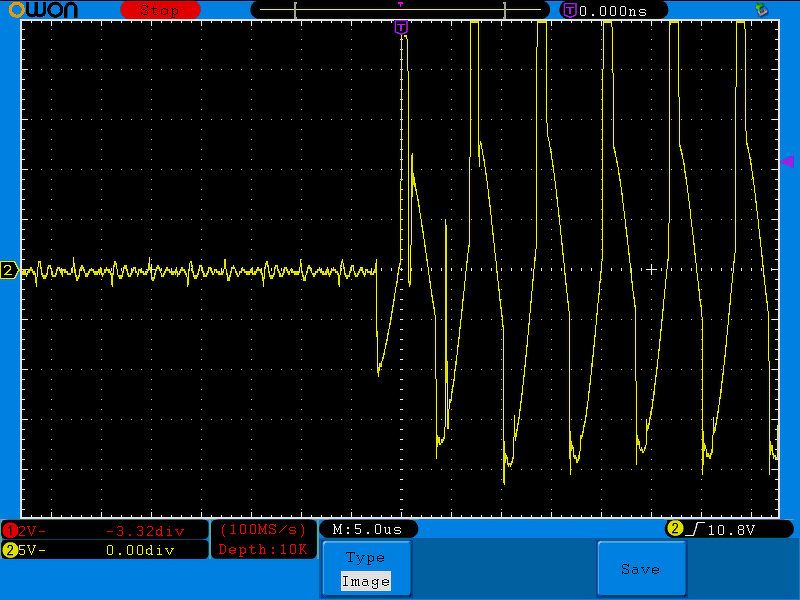
Task: Click the 100MS/s sample rate readout
Action: coord(263,530)
